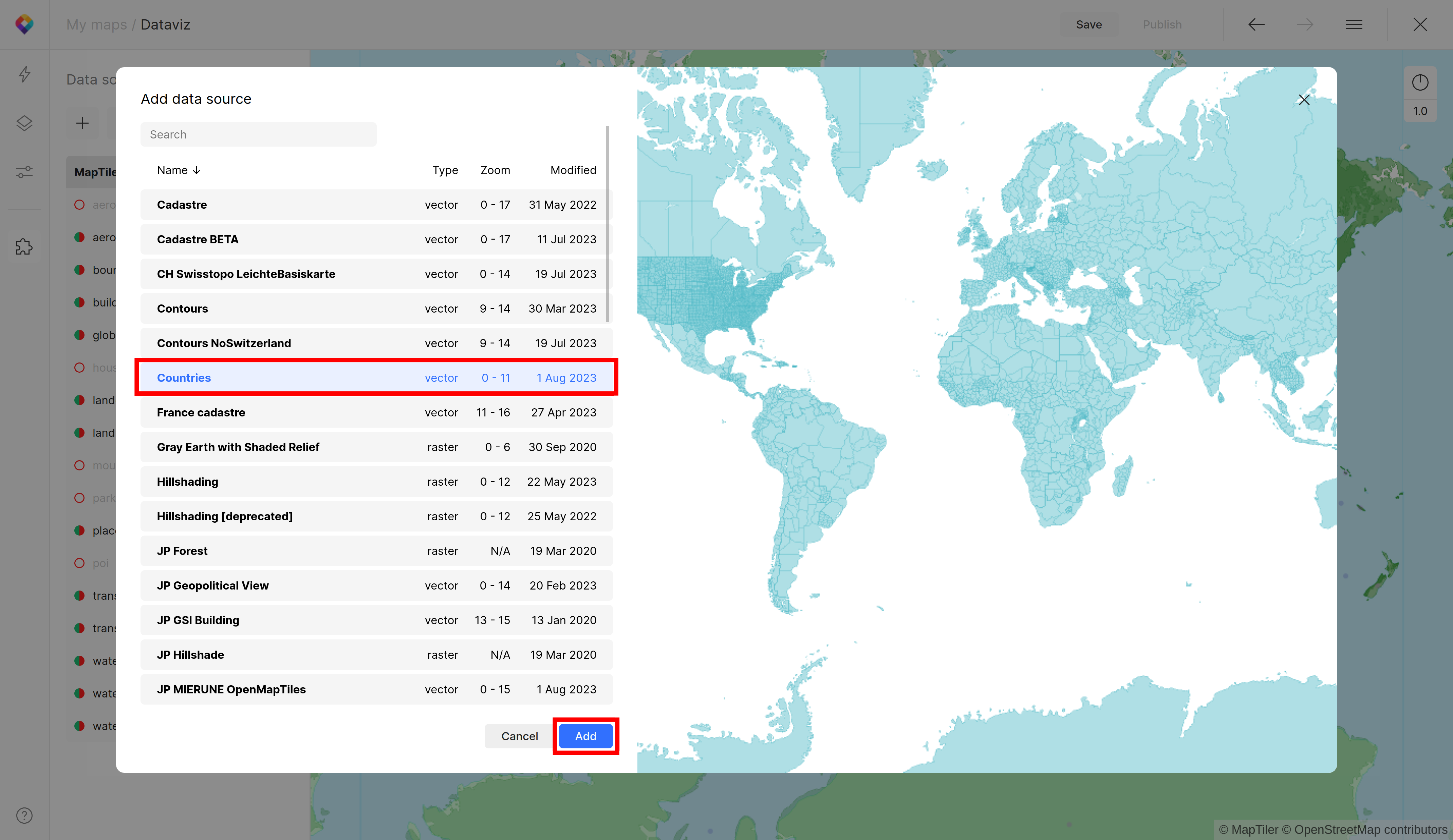Open the puzzle piece data sources panel
This screenshot has height=840, width=1453.
(24, 247)
